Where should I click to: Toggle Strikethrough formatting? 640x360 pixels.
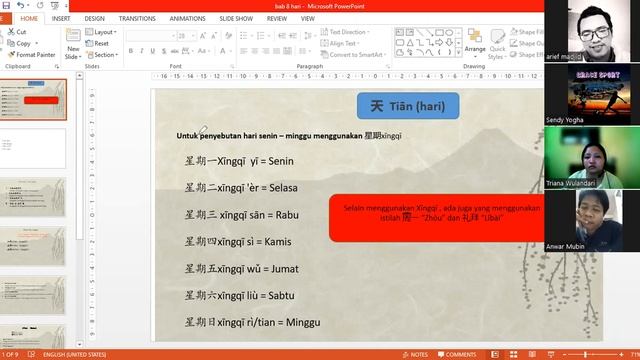click(175, 51)
